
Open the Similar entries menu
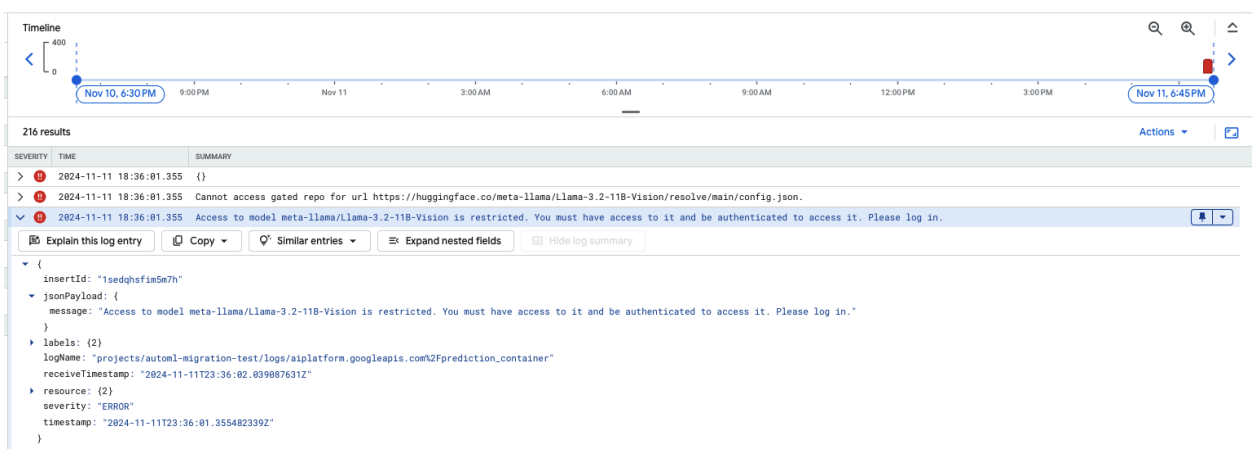(309, 241)
